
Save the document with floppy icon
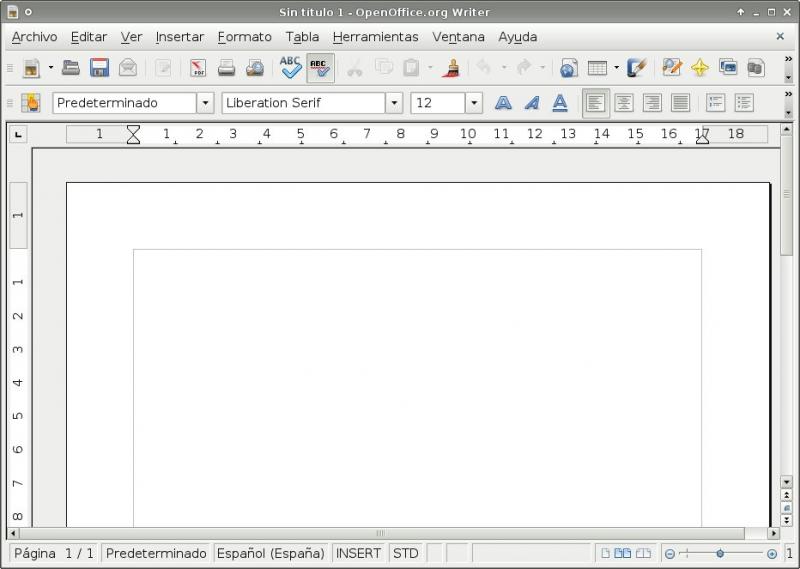[x=99, y=68]
